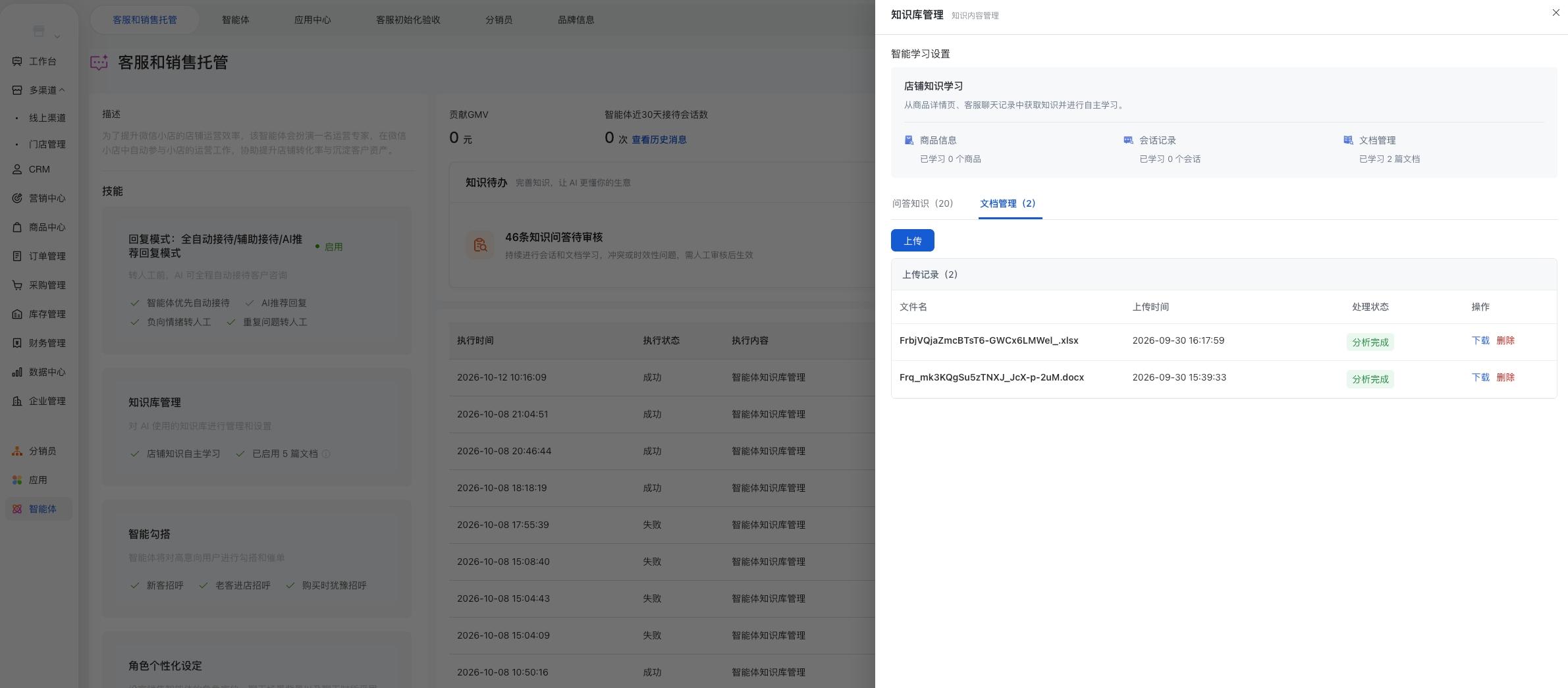Viewport: 1568px width, 688px height.
Task: Click the 应用 colorful grid icon
Action: click(17, 480)
